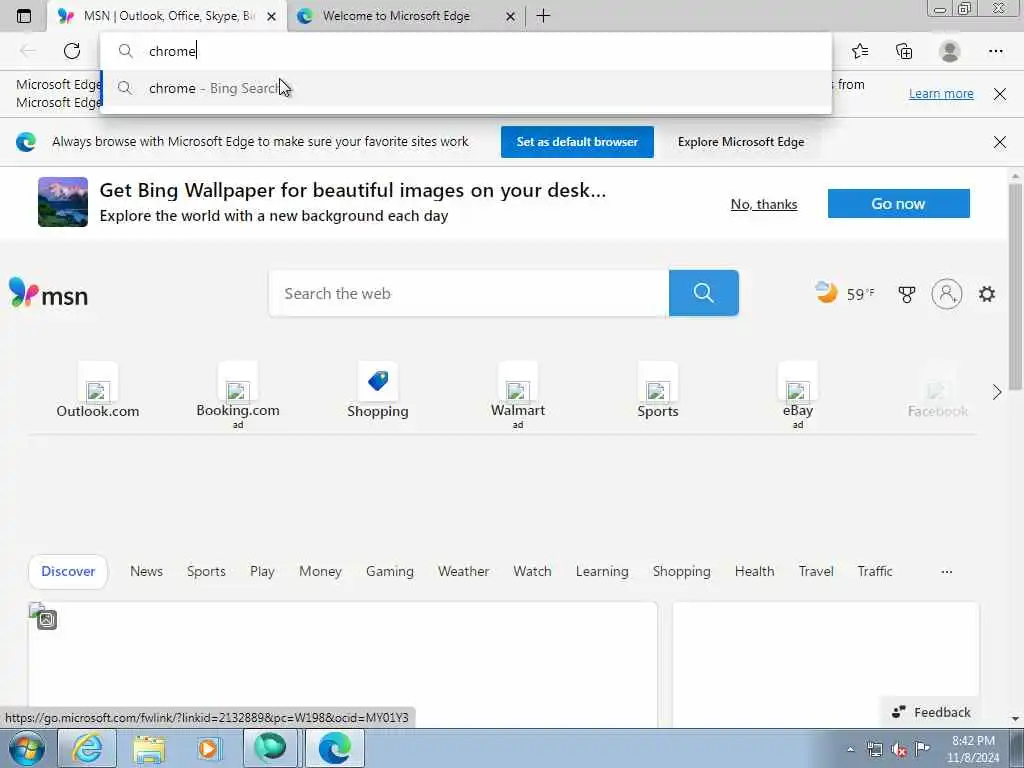Add a new tab with the plus icon

pos(543,16)
